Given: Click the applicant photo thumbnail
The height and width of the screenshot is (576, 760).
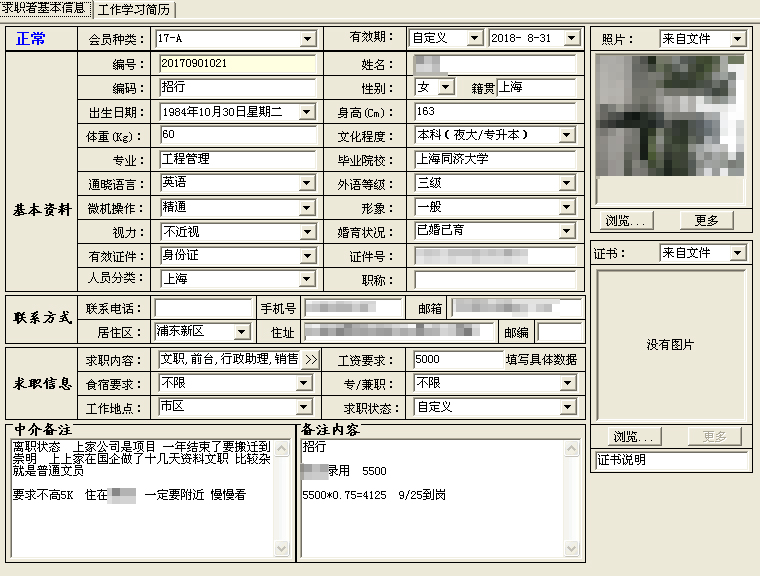Looking at the screenshot, I should click(670, 115).
